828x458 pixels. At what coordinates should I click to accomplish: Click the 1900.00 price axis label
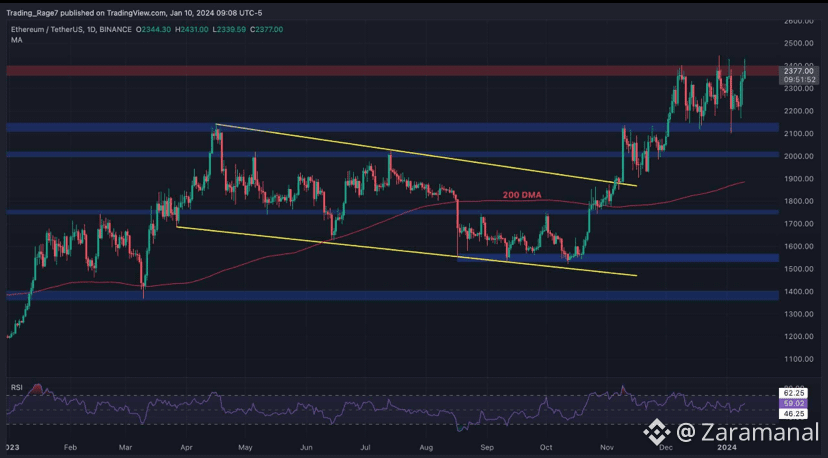798,179
